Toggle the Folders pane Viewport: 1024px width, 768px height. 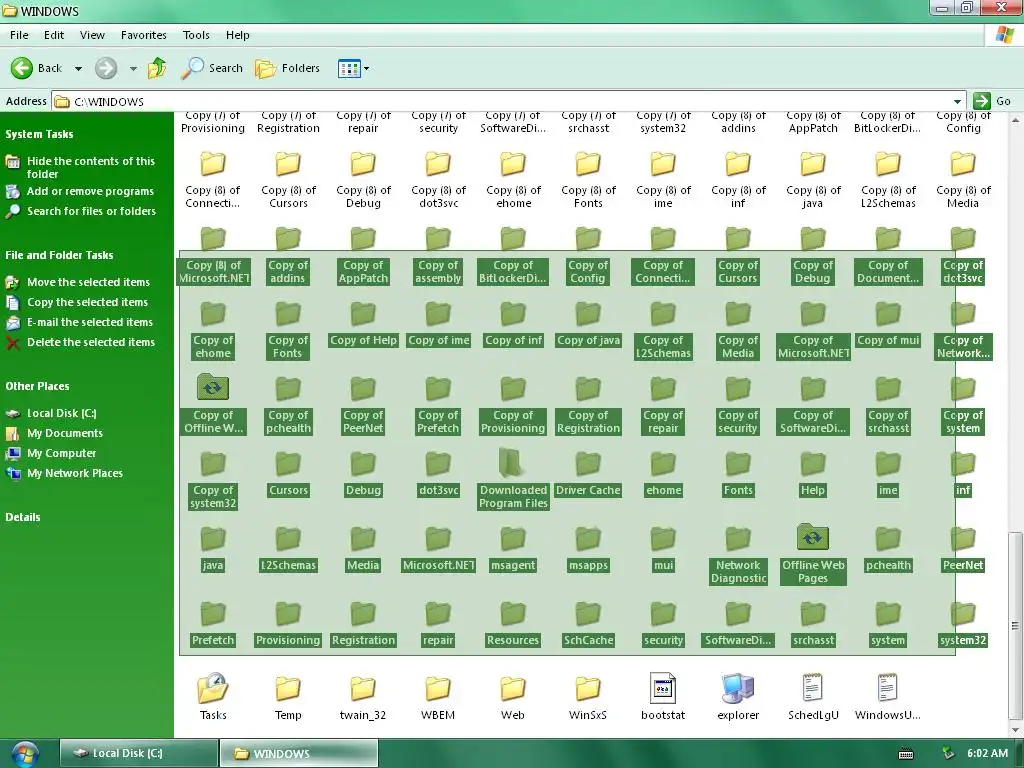[x=287, y=68]
